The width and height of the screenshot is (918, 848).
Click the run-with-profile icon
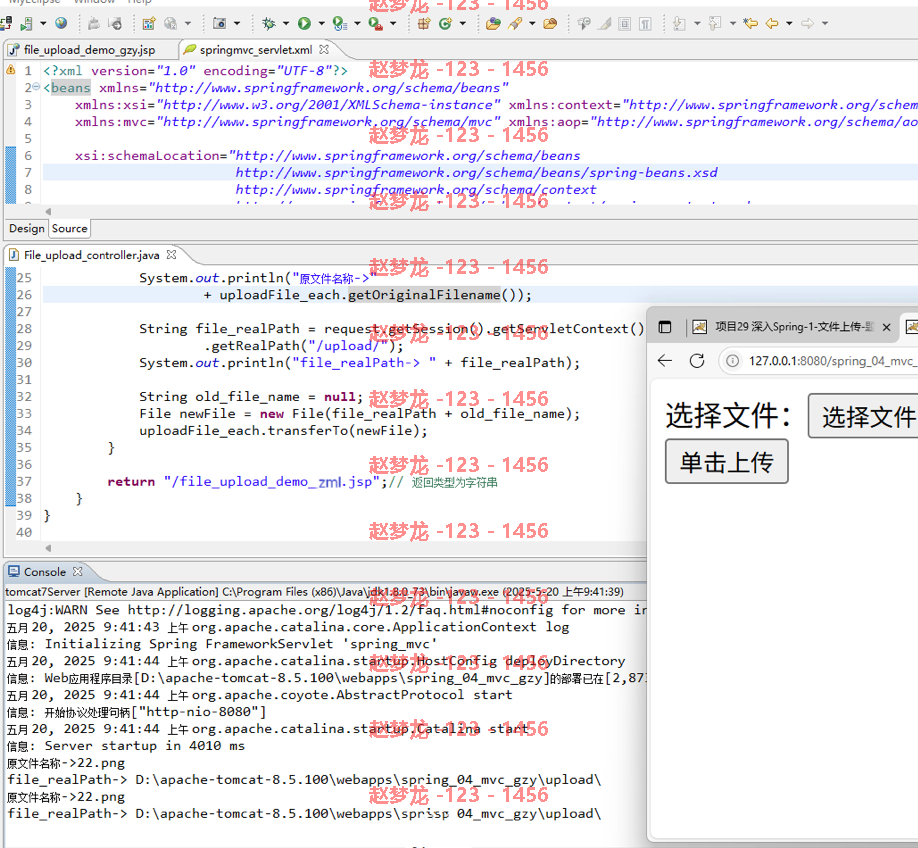[340, 23]
